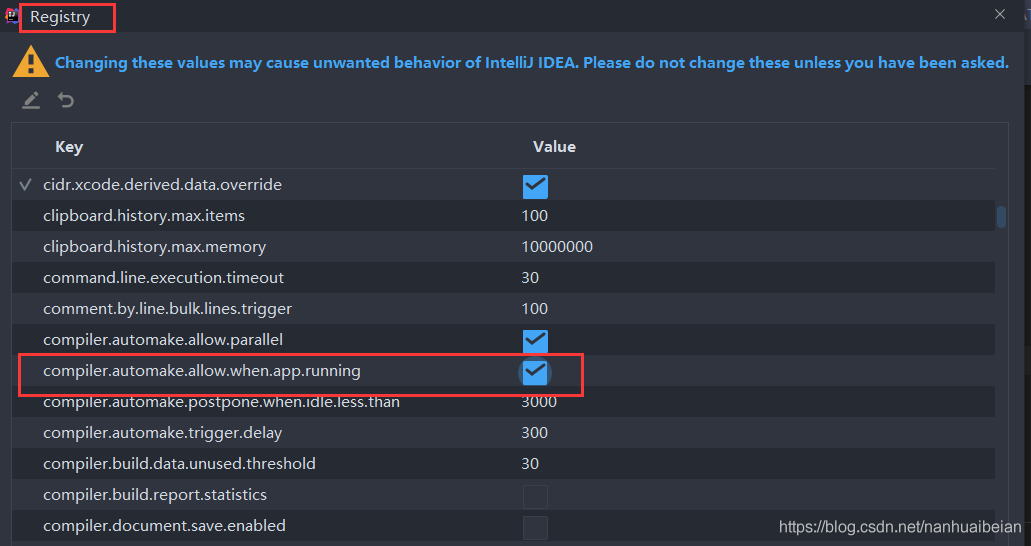Sort the table by Key column header
The height and width of the screenshot is (546, 1031).
click(69, 147)
